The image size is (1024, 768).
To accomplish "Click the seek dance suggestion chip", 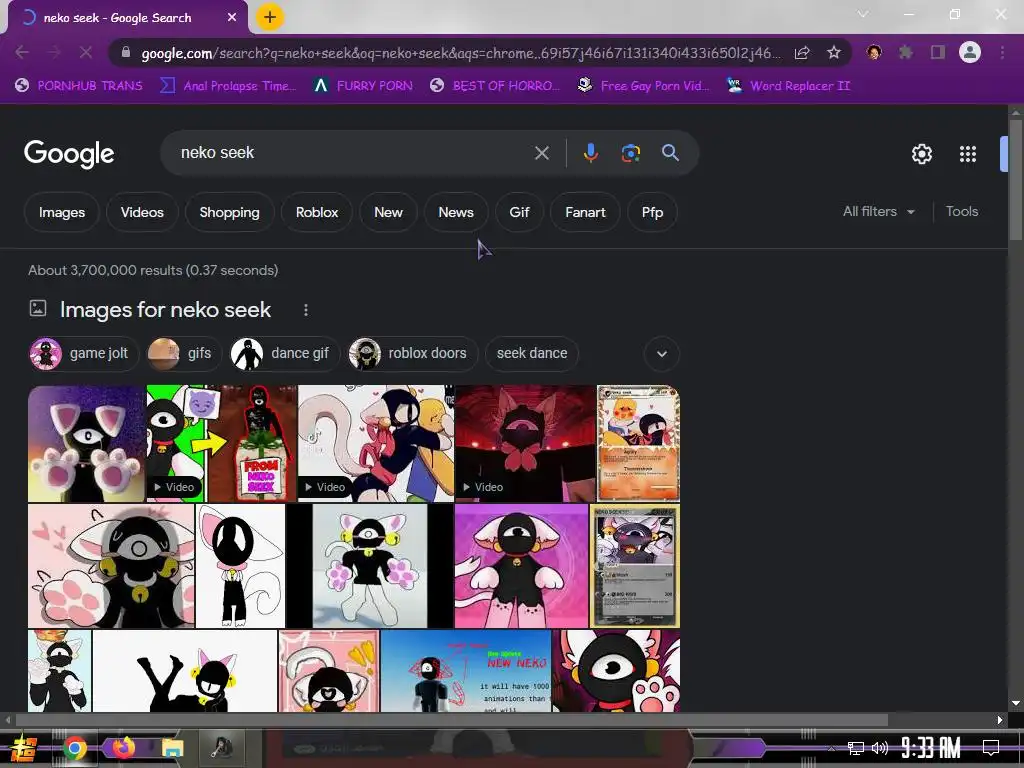I will [532, 353].
